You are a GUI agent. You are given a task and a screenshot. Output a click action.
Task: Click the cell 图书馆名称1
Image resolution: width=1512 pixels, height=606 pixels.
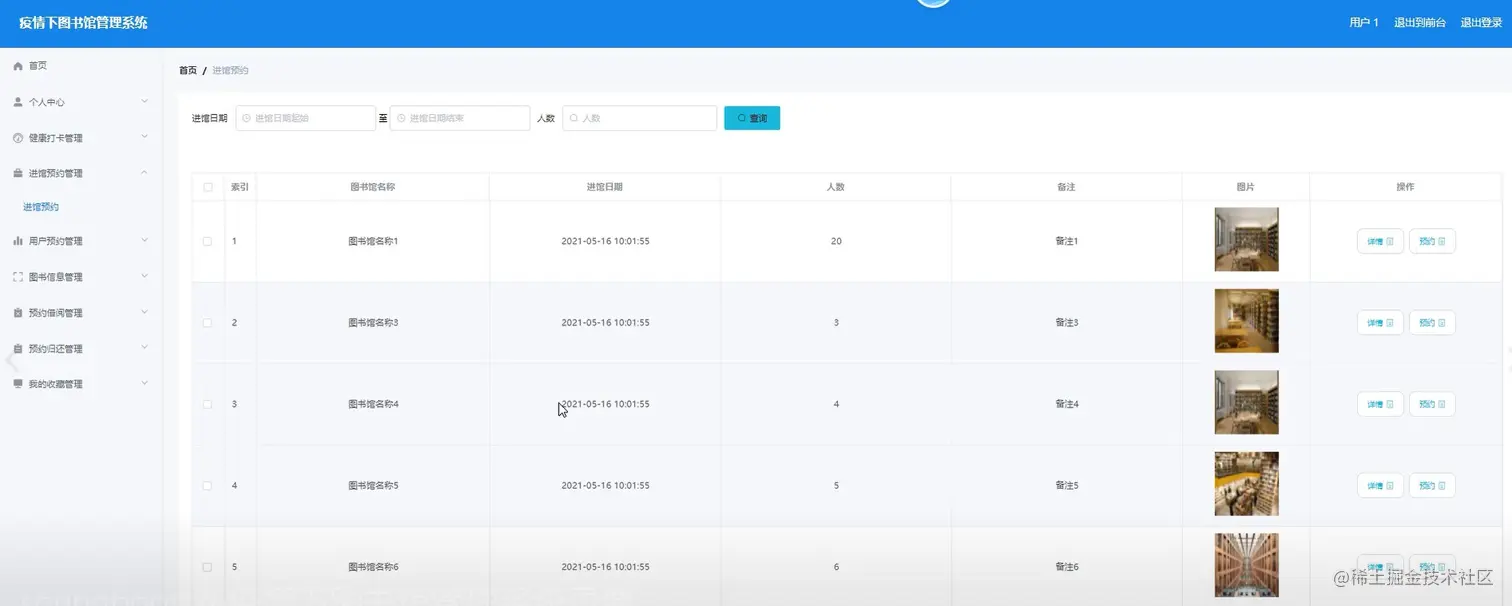click(373, 241)
